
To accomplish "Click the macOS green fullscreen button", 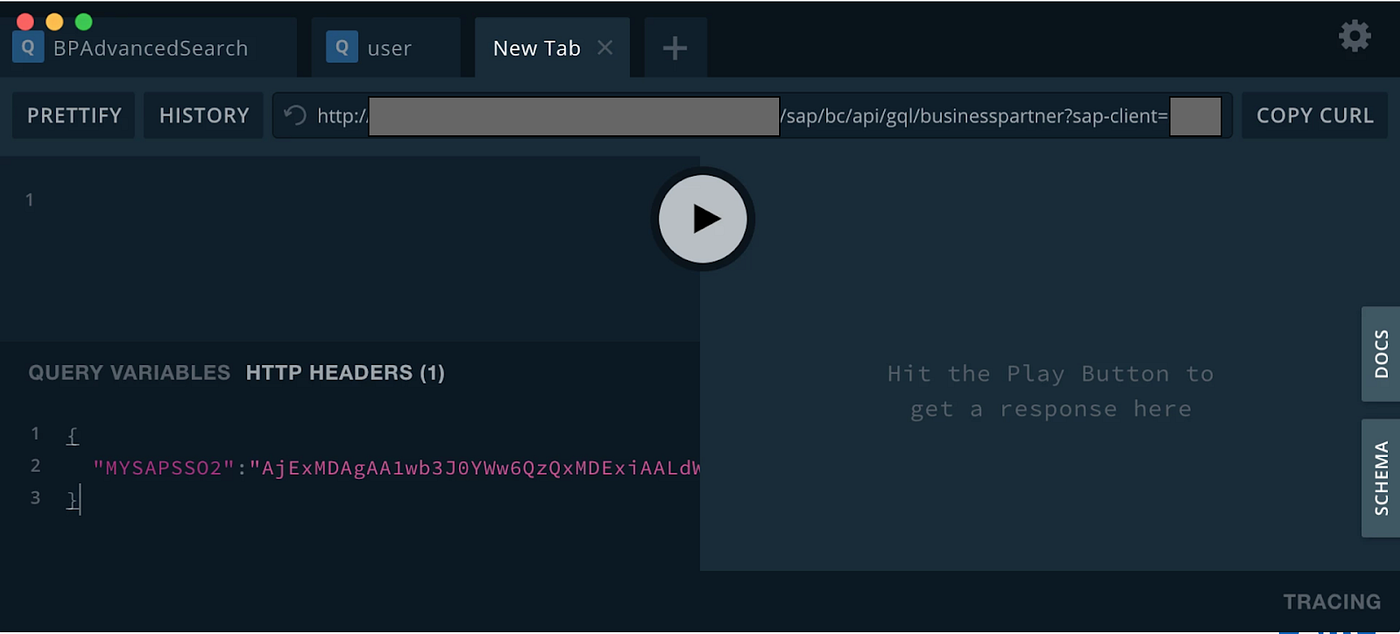I will [x=83, y=21].
